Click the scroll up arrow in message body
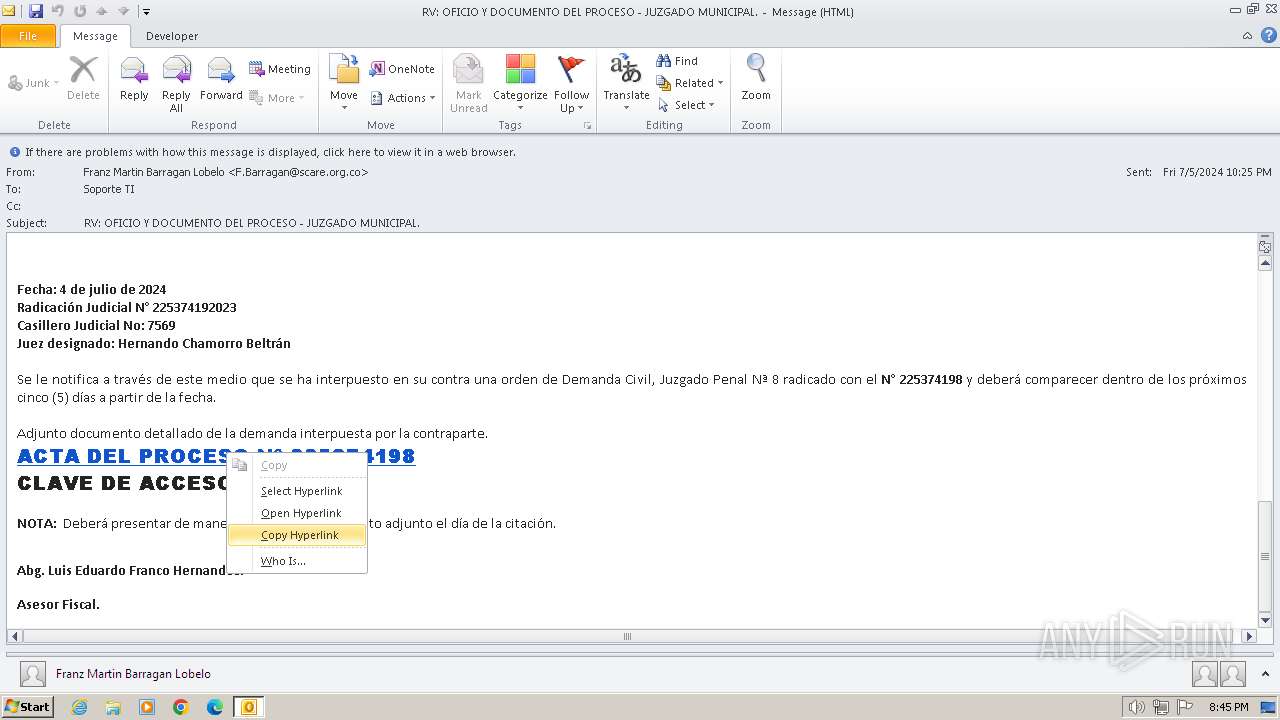 click(x=1265, y=263)
